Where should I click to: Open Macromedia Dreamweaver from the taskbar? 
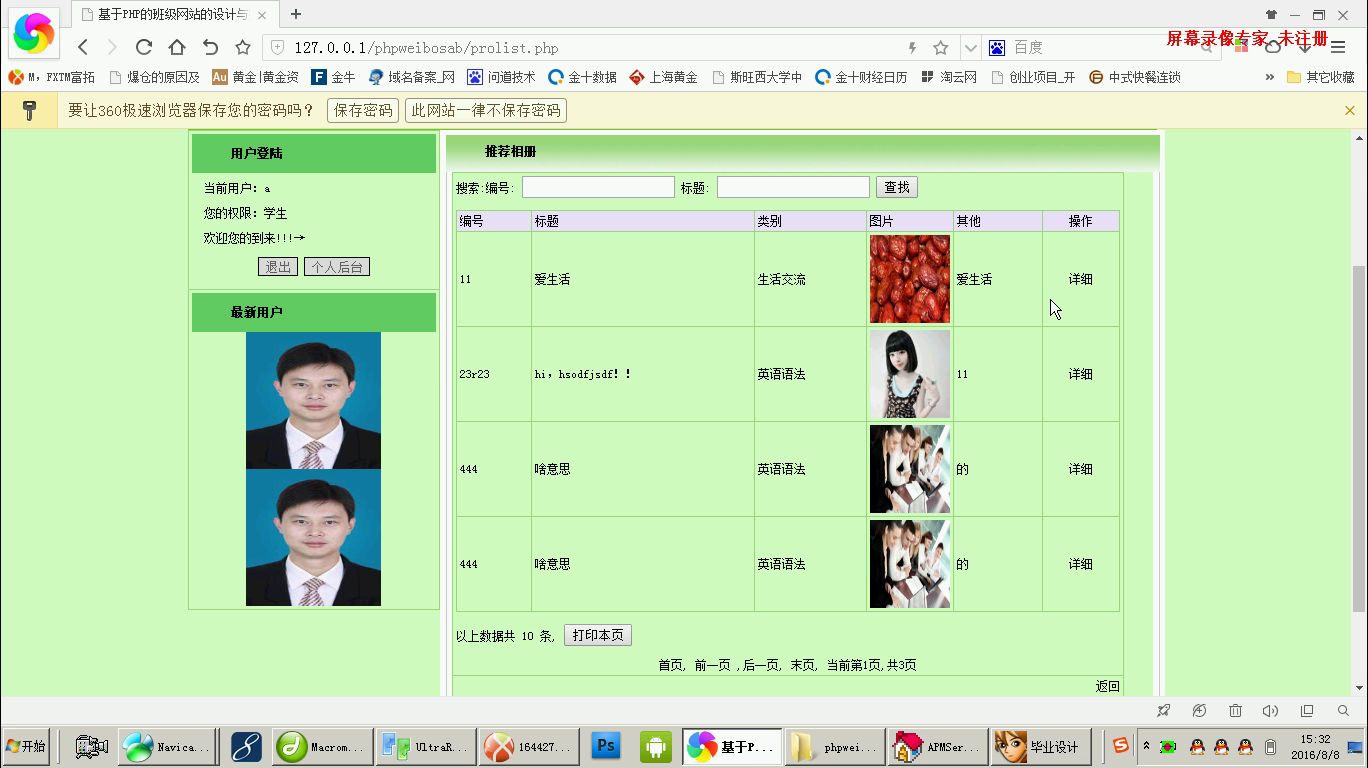(320, 746)
